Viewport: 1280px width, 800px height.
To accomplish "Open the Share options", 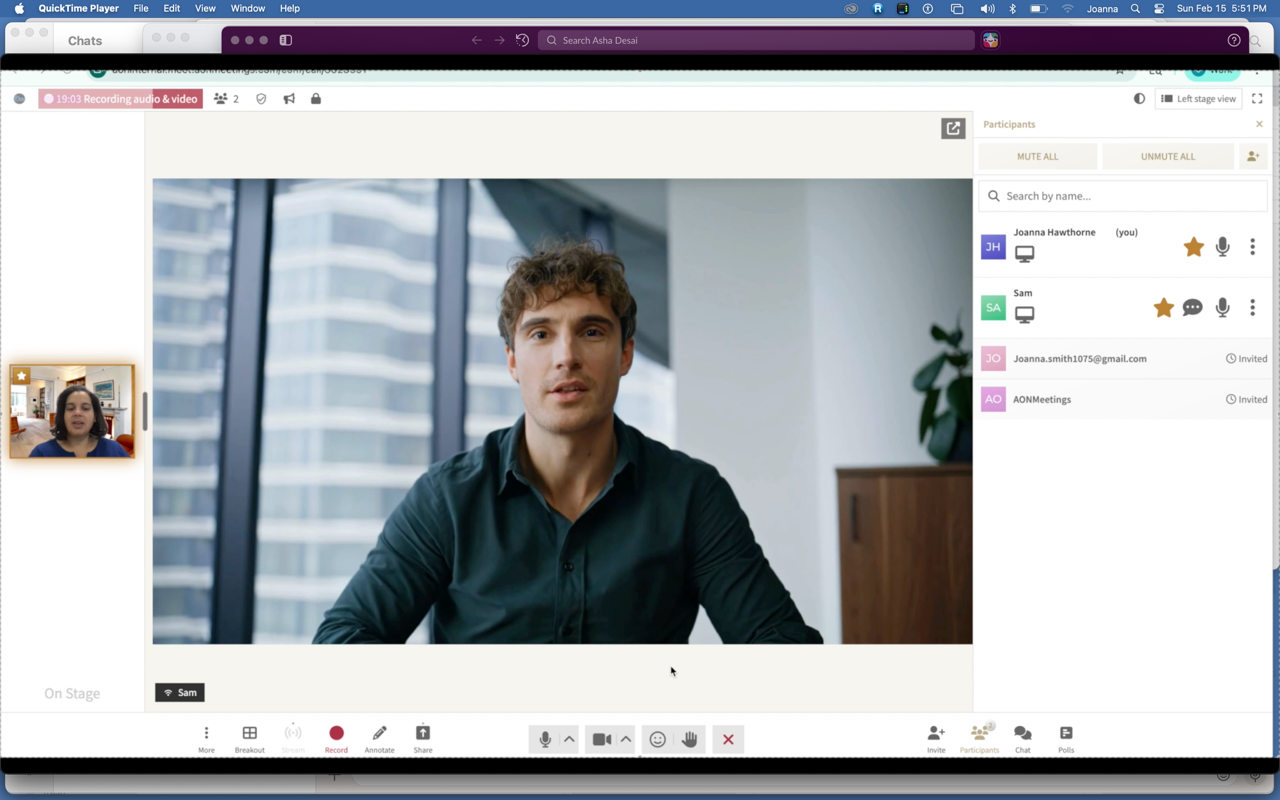I will point(422,737).
